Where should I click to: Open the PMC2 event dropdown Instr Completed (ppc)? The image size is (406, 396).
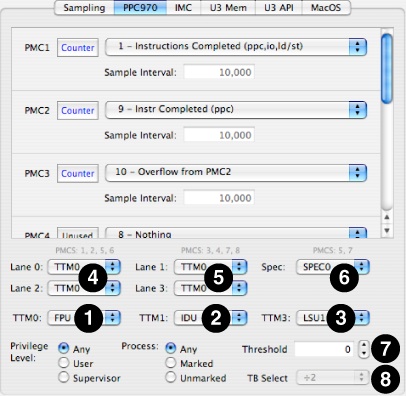coord(236,110)
